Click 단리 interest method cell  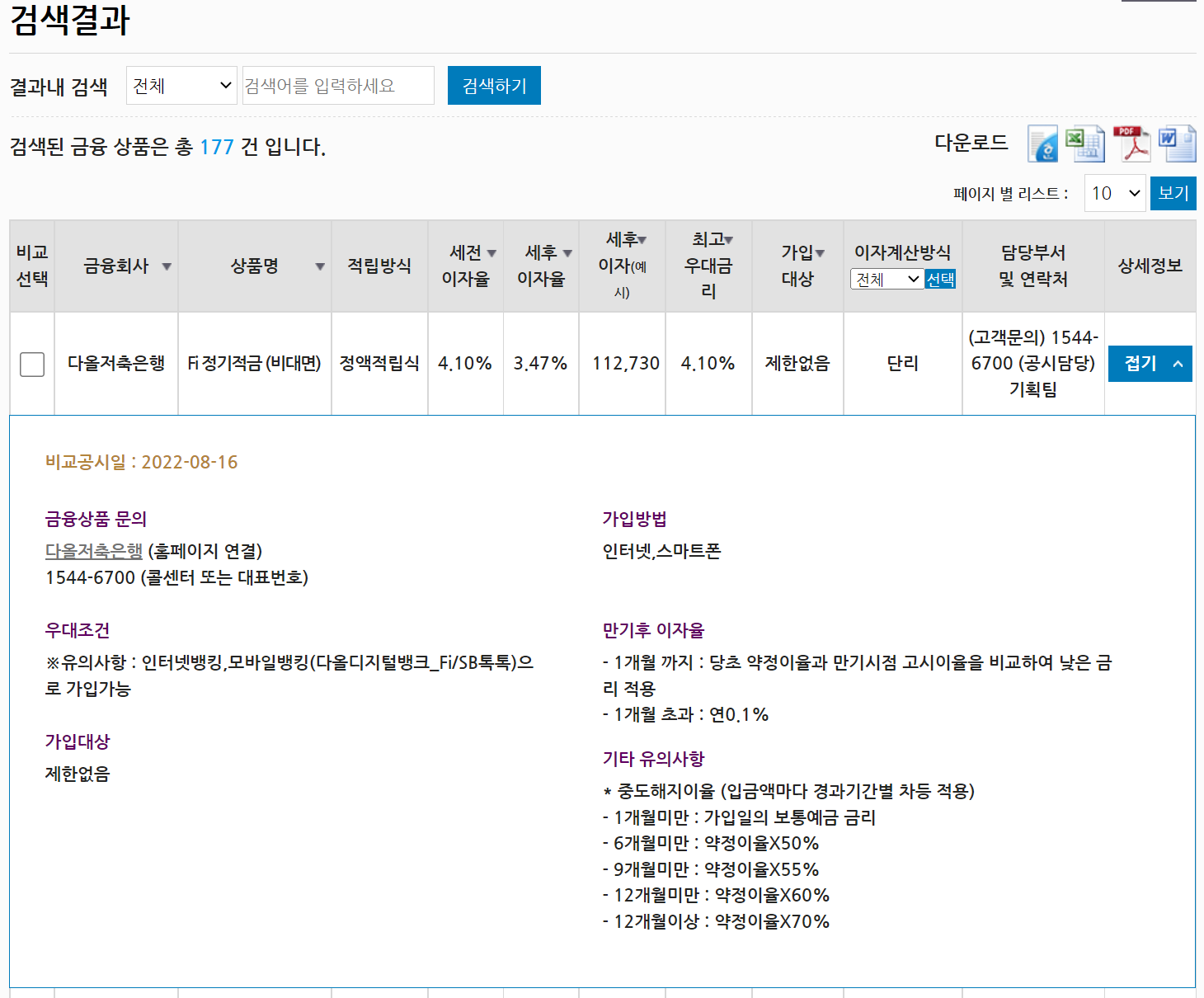903,364
